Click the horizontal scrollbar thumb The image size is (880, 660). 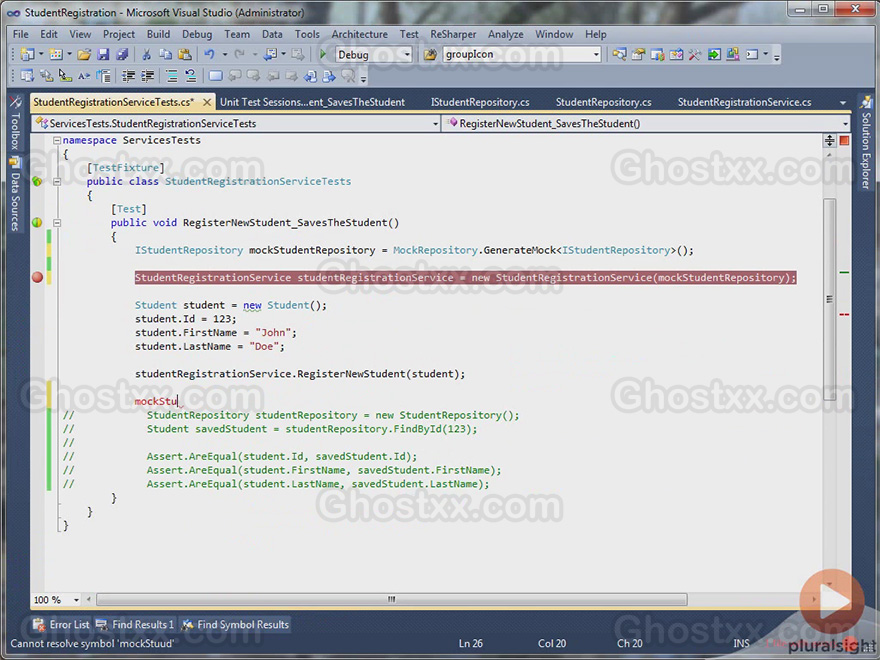(x=392, y=599)
